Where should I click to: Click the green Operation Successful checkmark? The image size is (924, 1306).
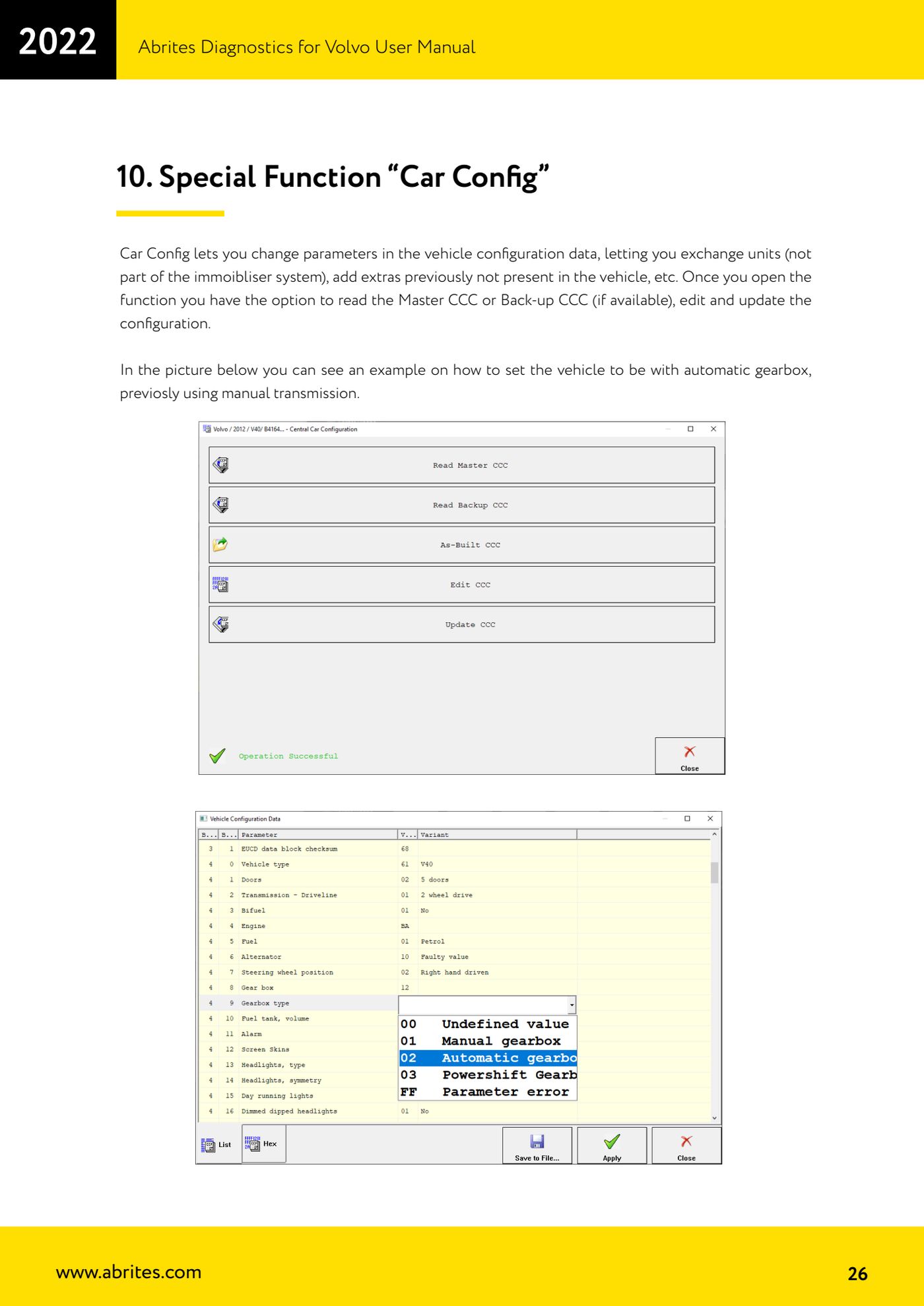click(217, 756)
